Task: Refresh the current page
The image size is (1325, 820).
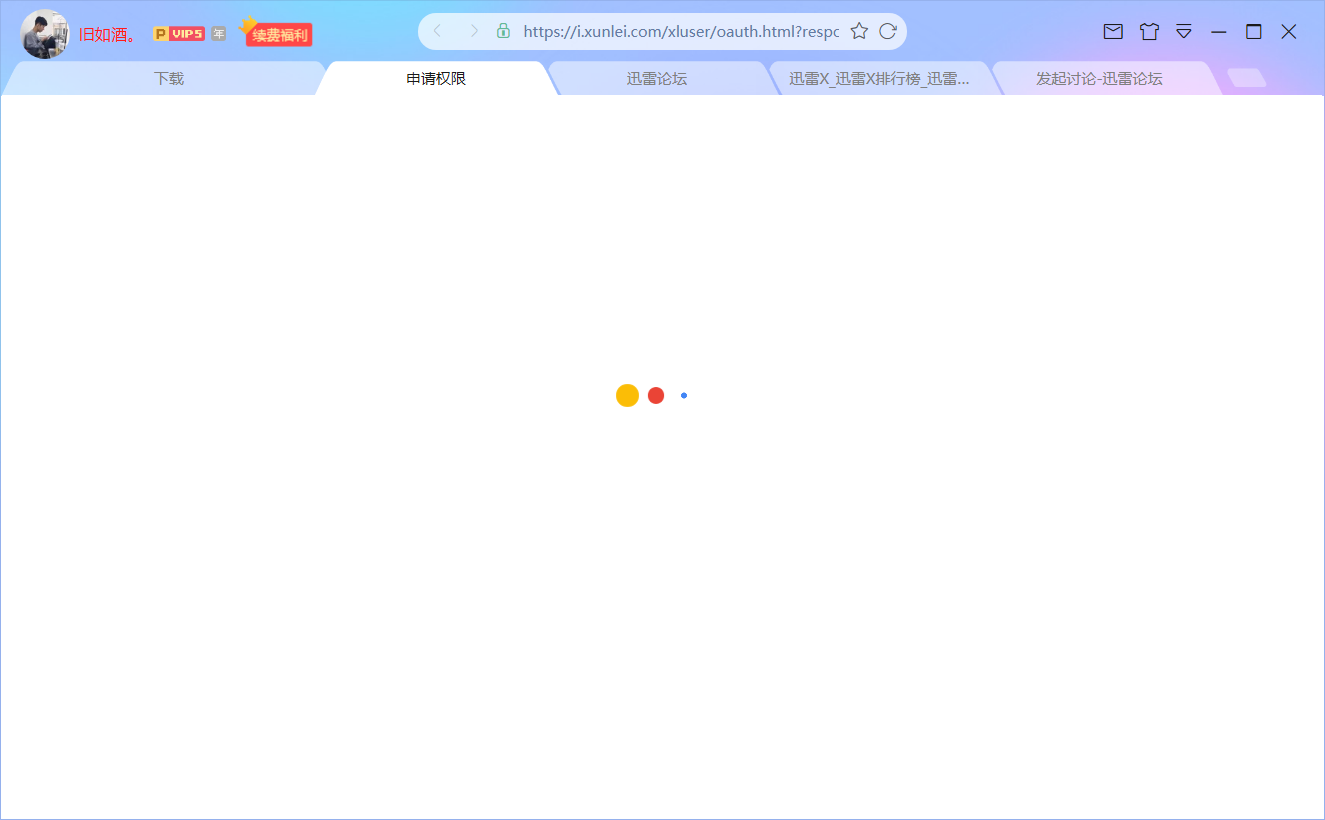Action: click(888, 30)
